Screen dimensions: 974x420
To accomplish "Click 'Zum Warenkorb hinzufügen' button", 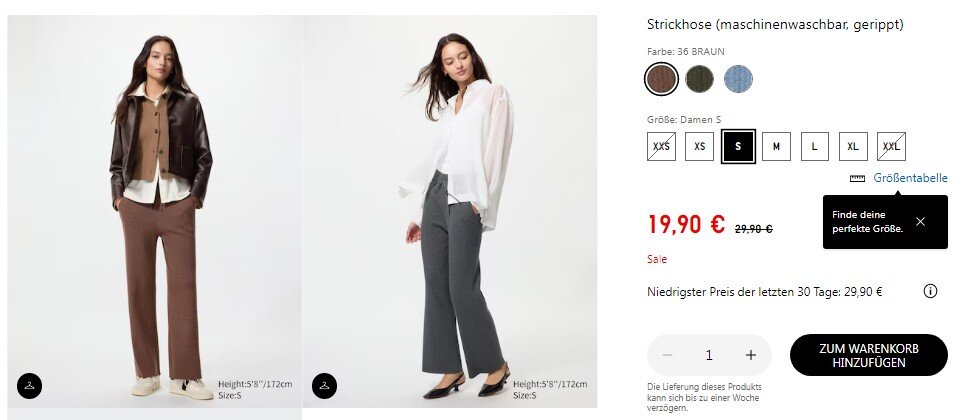I will (868, 355).
